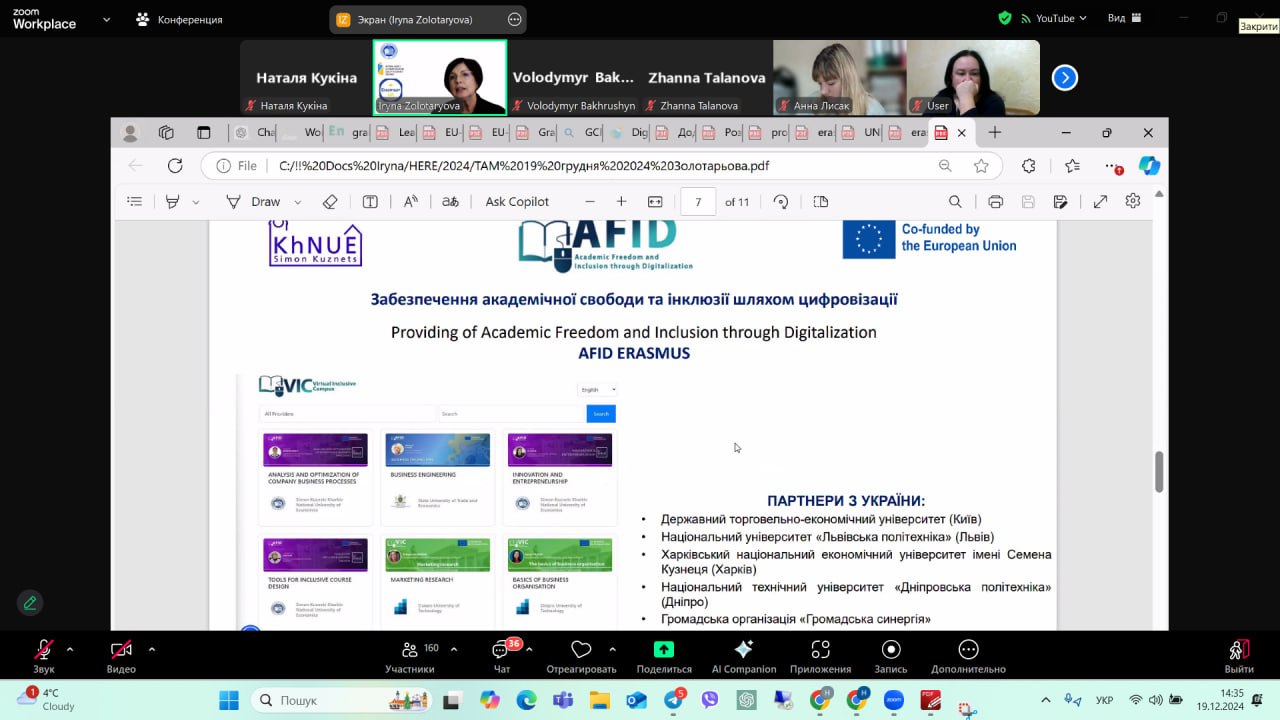The height and width of the screenshot is (720, 1280).
Task: Open Zoom AI Companion
Action: tap(744, 656)
